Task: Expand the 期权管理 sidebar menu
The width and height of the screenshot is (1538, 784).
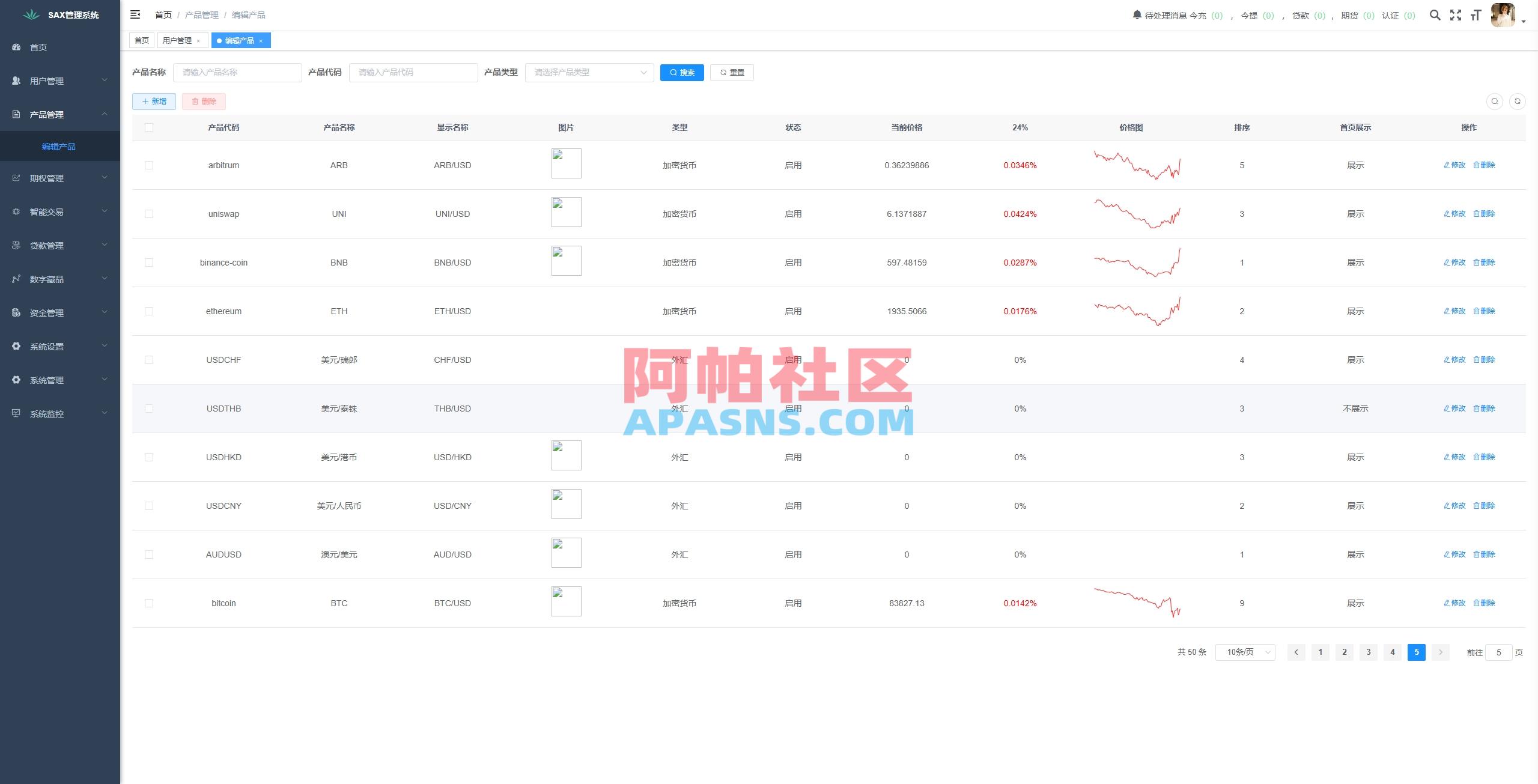Action: click(47, 178)
